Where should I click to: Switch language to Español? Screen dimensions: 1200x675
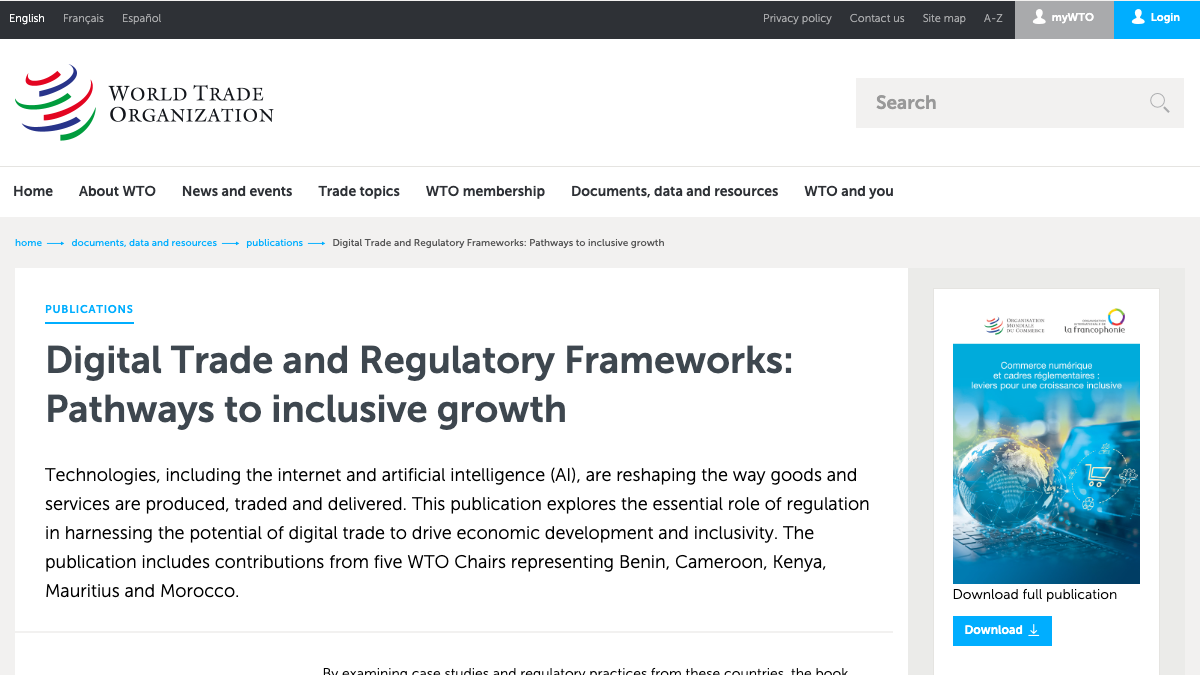141,18
